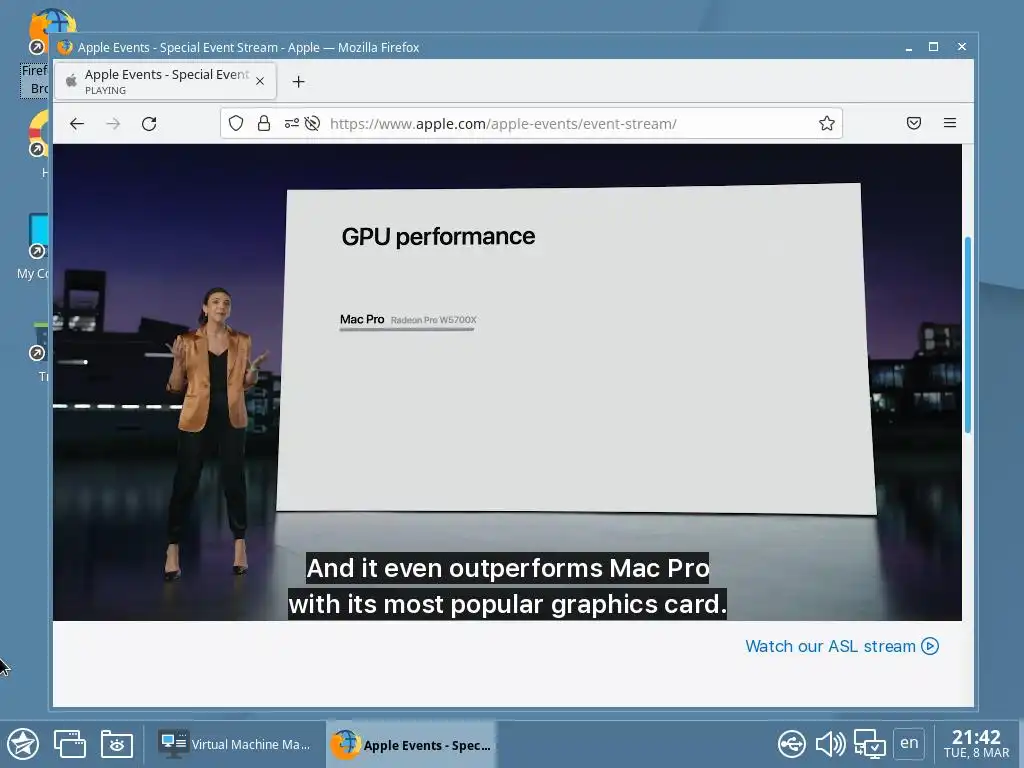Screen dimensions: 1024x768
Task: Open the site permissions icon in address bar
Action: (x=291, y=123)
